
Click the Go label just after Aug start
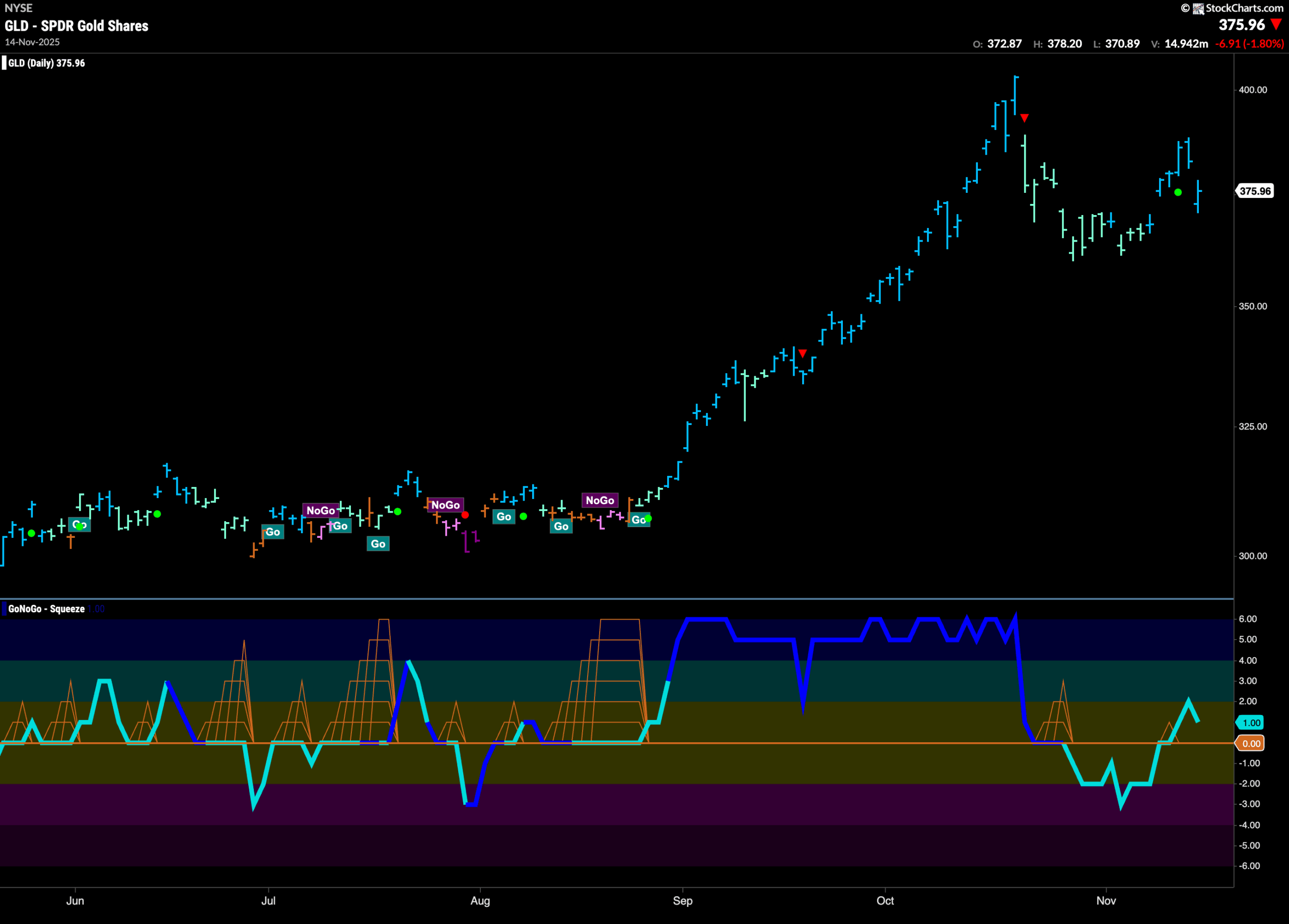[x=504, y=517]
